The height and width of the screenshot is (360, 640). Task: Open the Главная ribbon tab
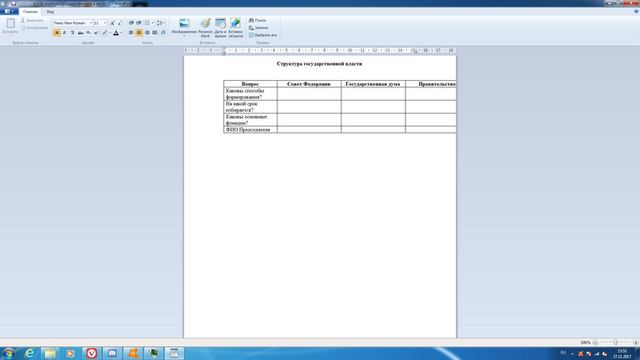(x=30, y=12)
